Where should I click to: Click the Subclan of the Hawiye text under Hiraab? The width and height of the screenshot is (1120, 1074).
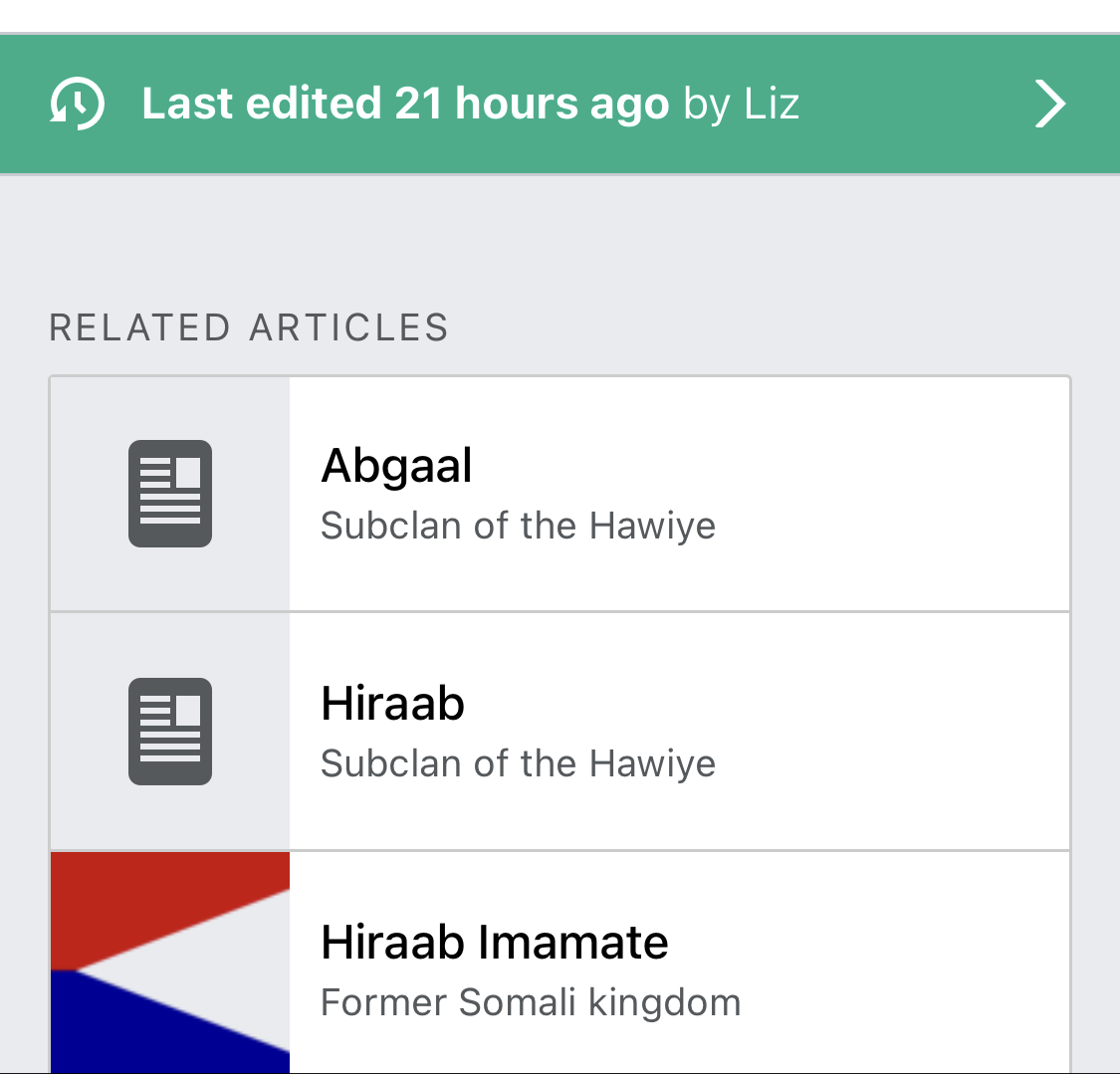pos(518,763)
